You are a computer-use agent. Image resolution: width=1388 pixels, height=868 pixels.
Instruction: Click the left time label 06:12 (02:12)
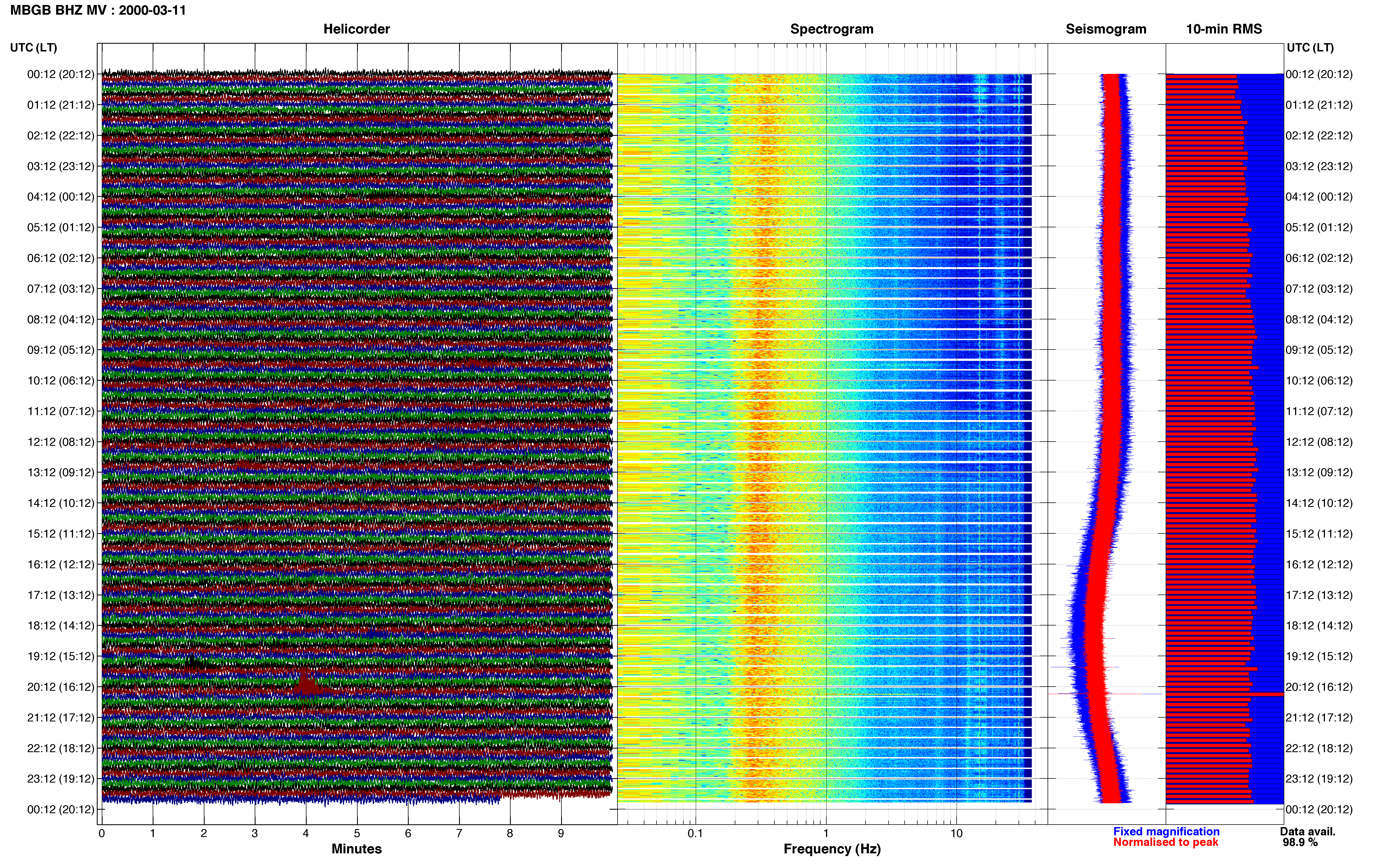[x=61, y=258]
